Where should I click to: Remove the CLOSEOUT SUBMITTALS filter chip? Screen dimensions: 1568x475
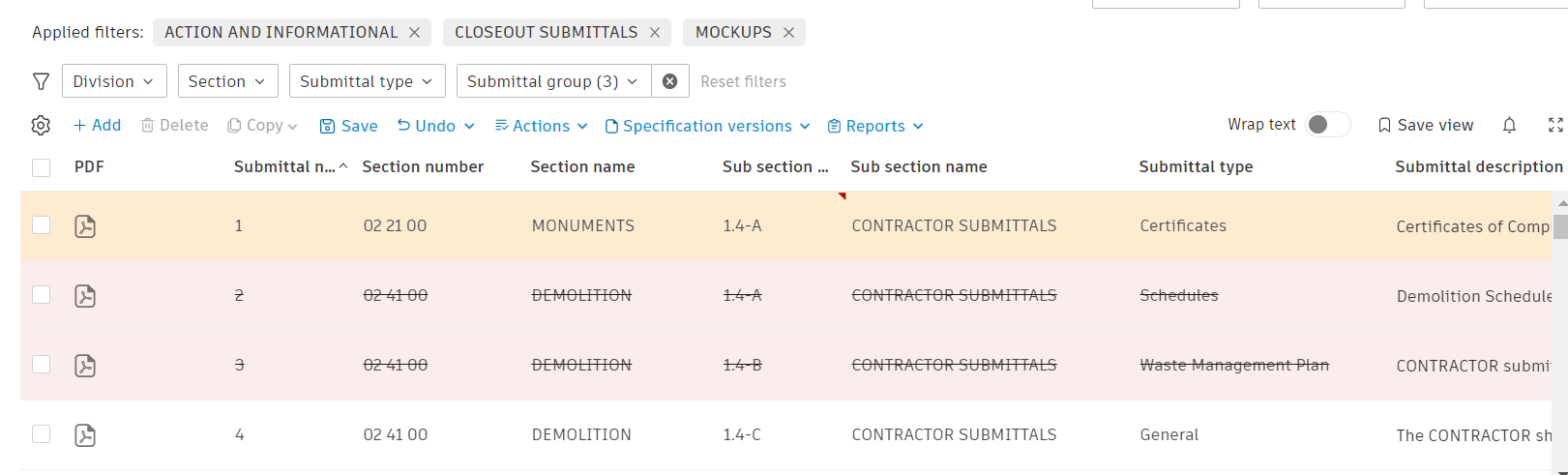(655, 33)
